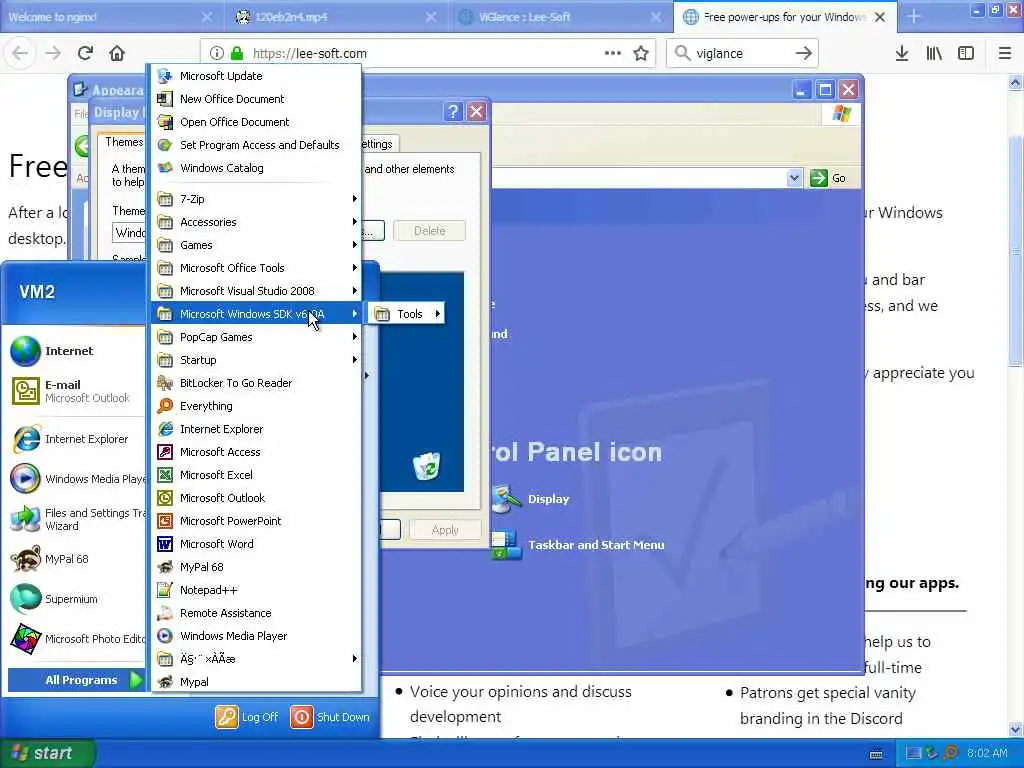The width and height of the screenshot is (1024, 768).
Task: Expand Microsoft Visual Studio 2008 folder
Action: pyautogui.click(x=256, y=291)
